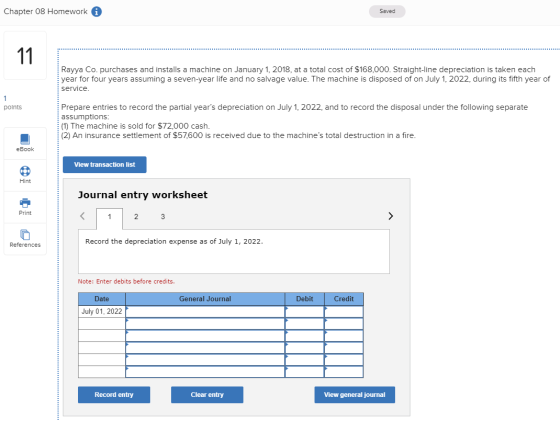560x421 pixels.
Task: Open General Journal account dropdown in fifth row
Action: coord(205,360)
